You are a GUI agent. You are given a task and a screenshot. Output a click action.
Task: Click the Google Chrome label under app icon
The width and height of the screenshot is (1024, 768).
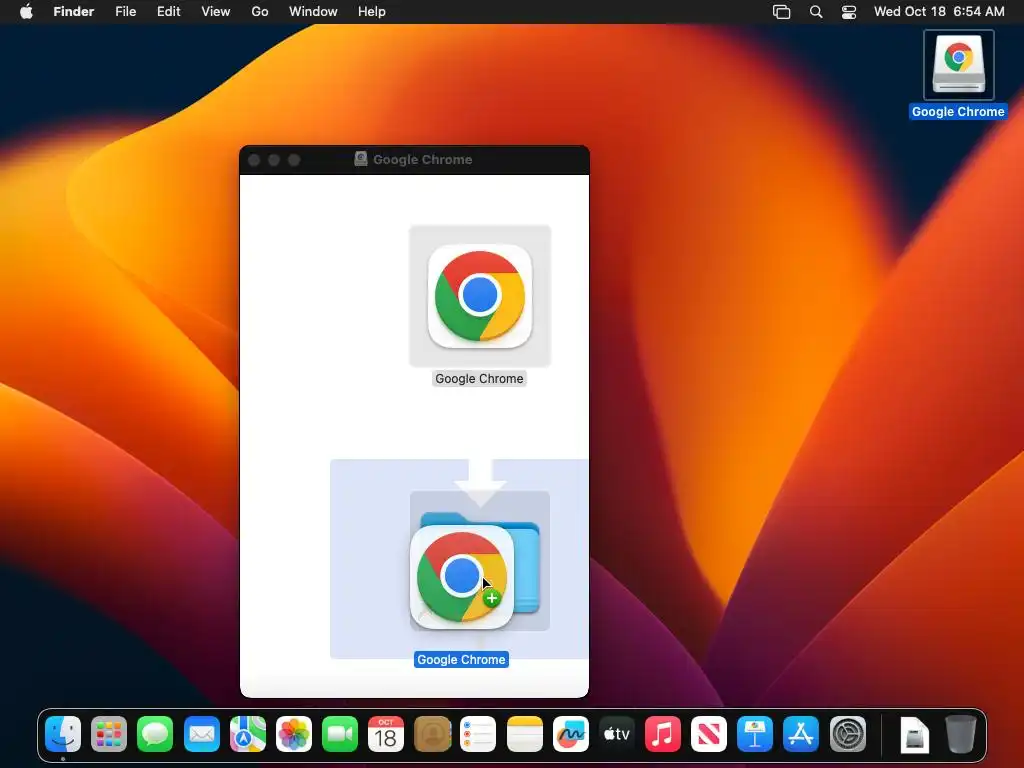[x=479, y=379]
